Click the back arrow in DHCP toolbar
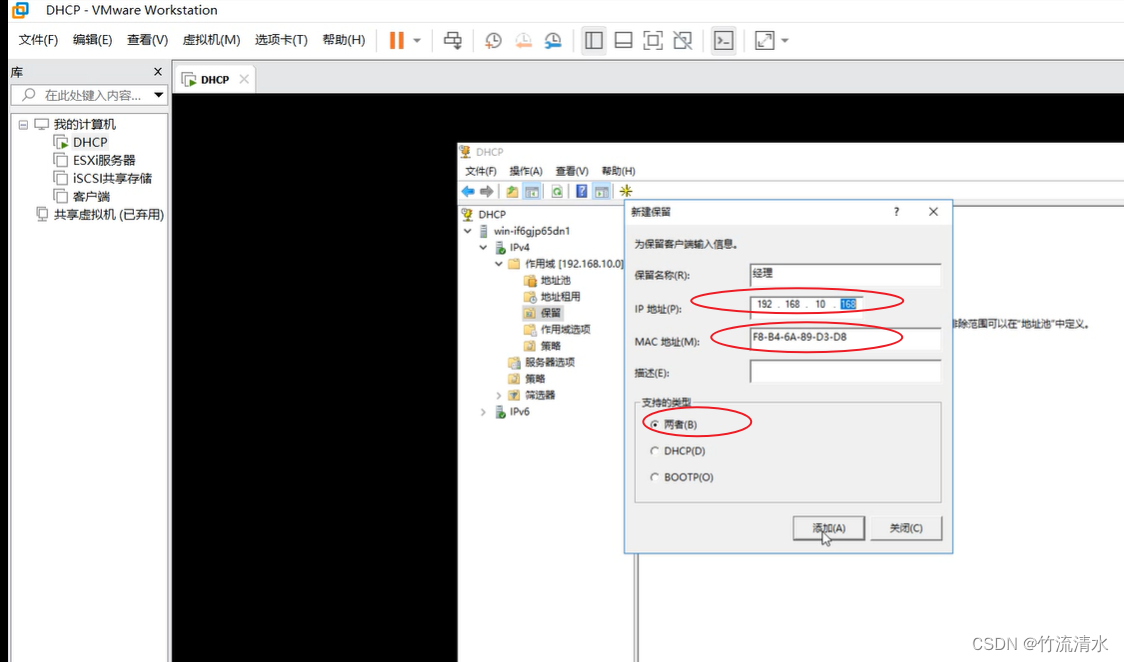1124x662 pixels. (x=468, y=191)
